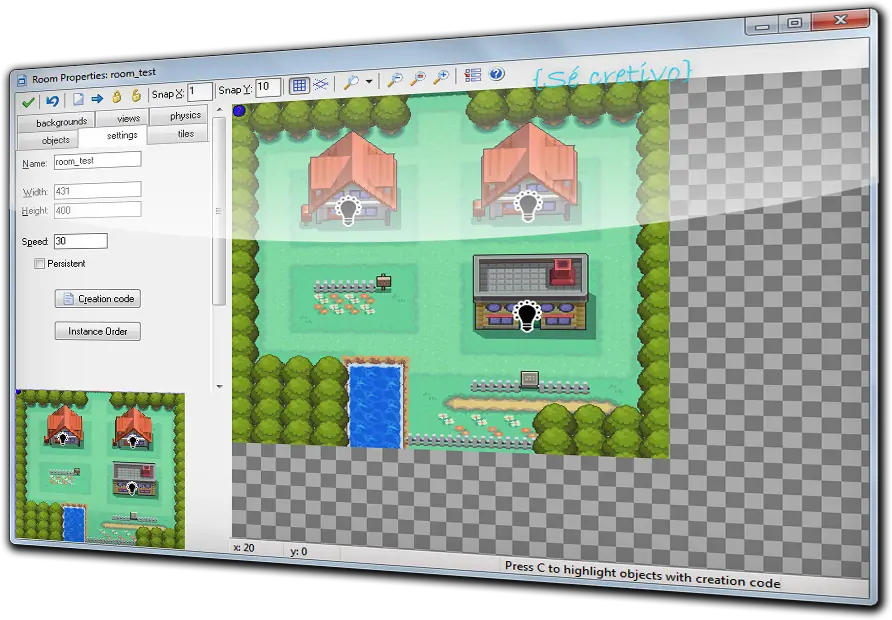Click the Height field showing 400
The width and height of the screenshot is (892, 620).
tap(97, 210)
